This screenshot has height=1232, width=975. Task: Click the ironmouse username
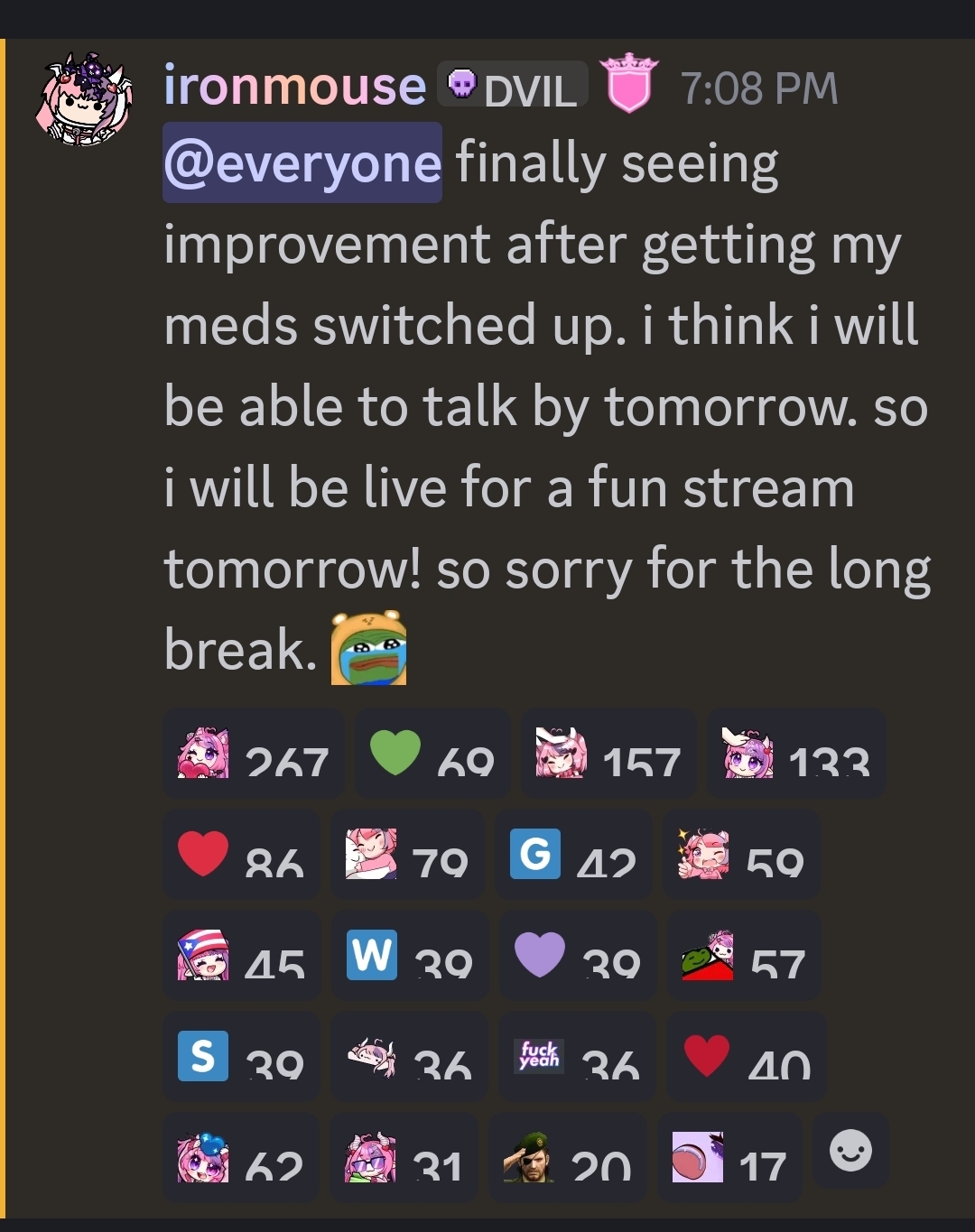tap(294, 86)
